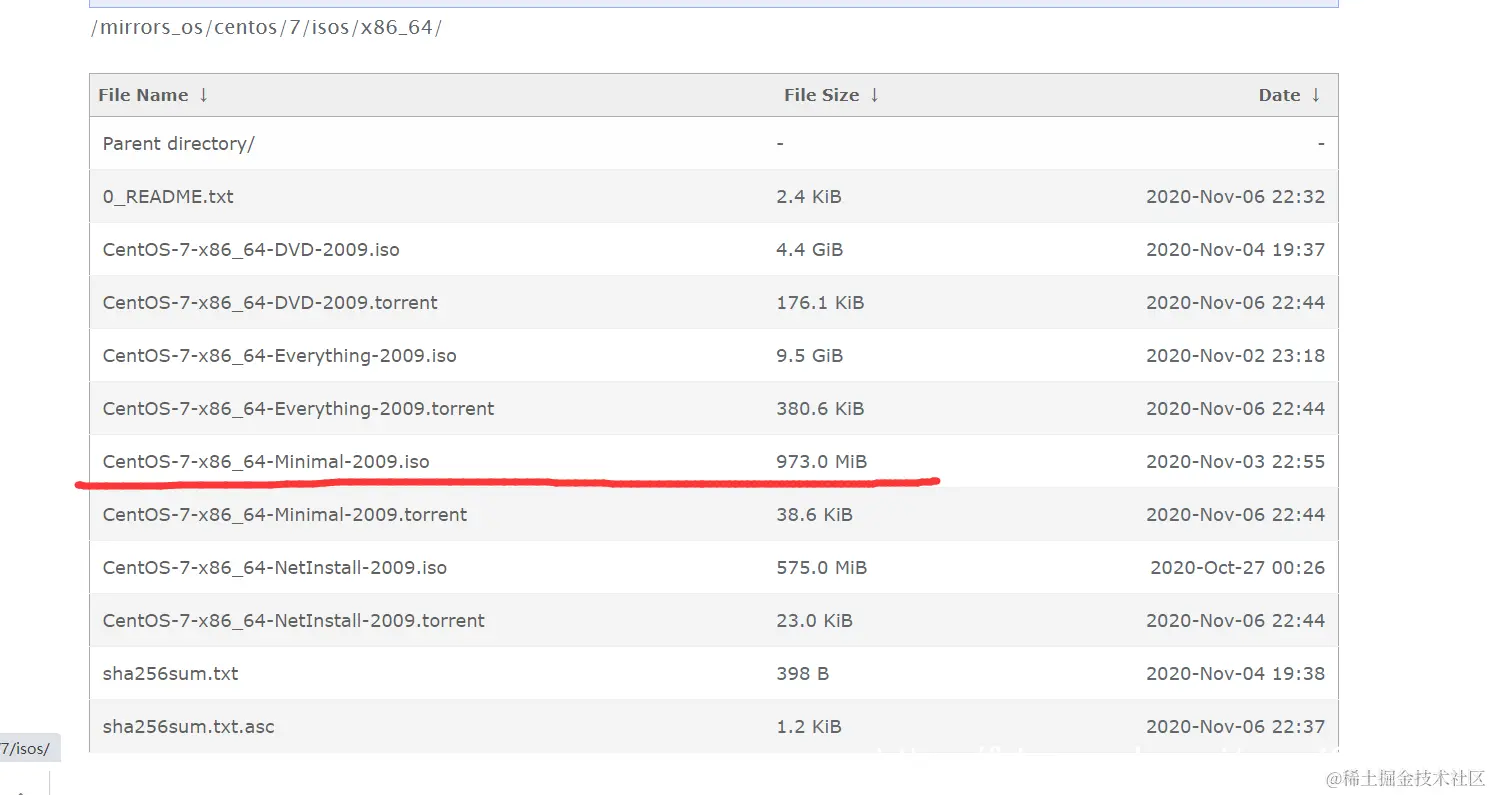This screenshot has height=795, width=1492.
Task: Download CentOS-7-x86_64-NetInstall-2009.torrent
Action: (x=294, y=621)
